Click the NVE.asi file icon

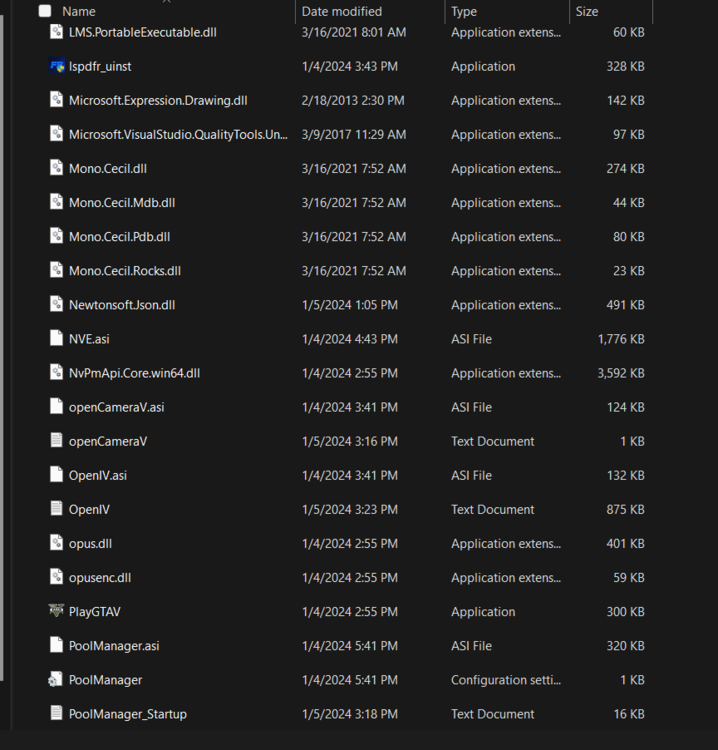click(56, 338)
